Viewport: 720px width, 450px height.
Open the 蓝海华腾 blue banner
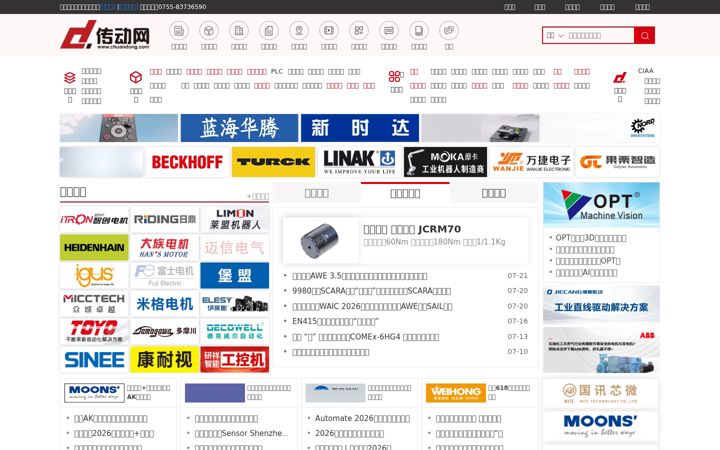239,128
